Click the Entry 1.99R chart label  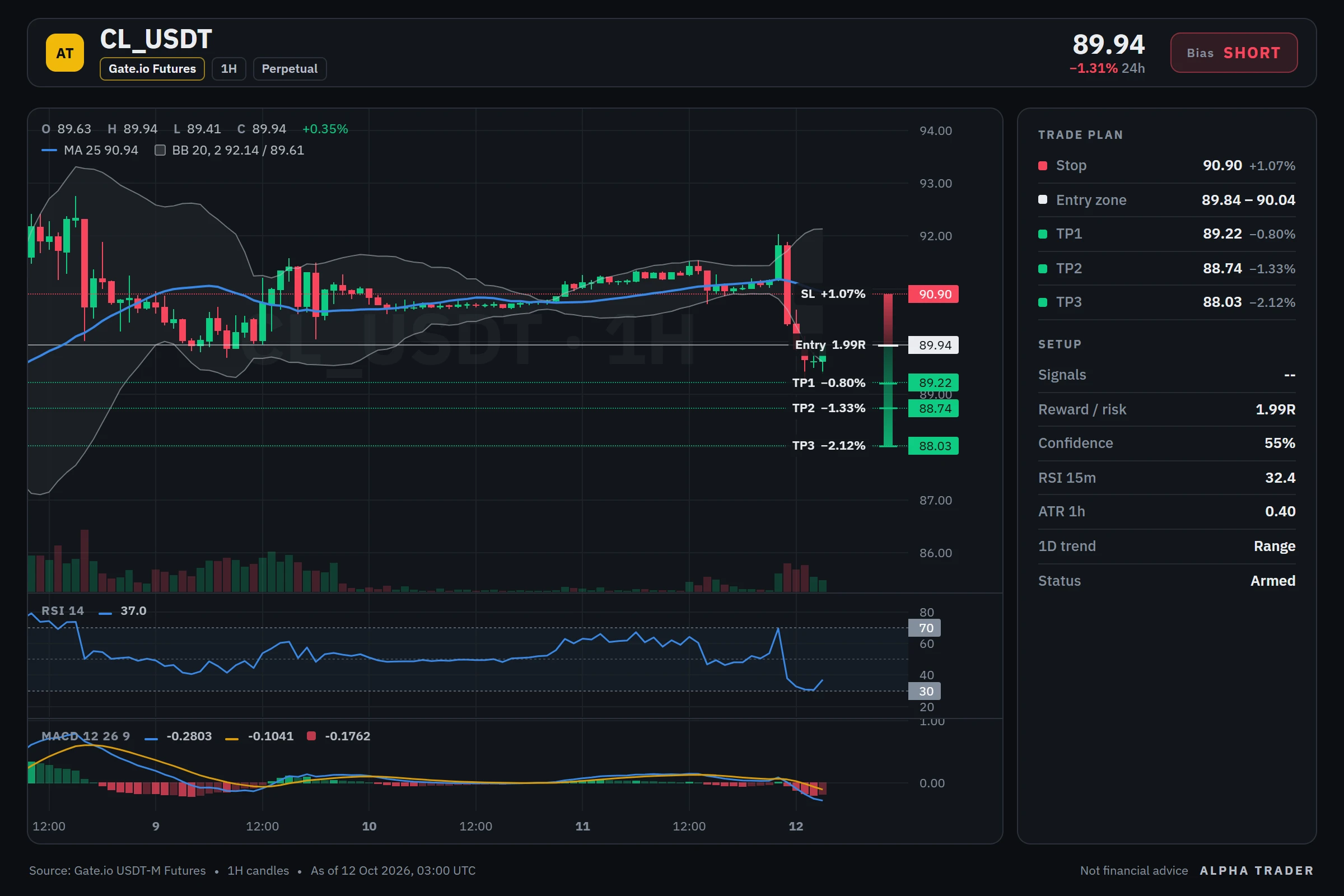pyautogui.click(x=830, y=344)
